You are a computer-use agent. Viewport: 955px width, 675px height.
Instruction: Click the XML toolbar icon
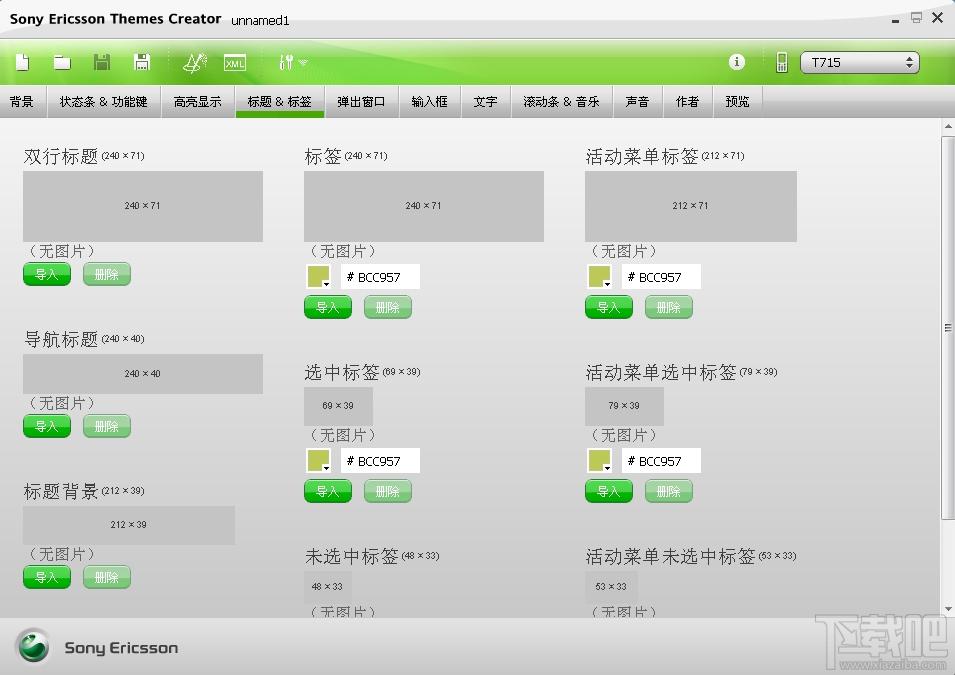pyautogui.click(x=234, y=62)
